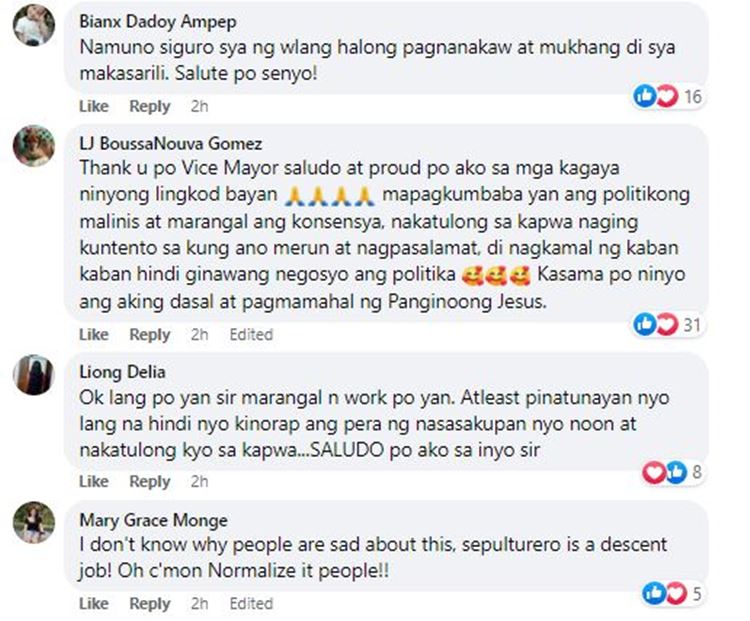The width and height of the screenshot is (750, 621).
Task: Open Mary Grace Monge's profile photo
Action: (x=33, y=522)
